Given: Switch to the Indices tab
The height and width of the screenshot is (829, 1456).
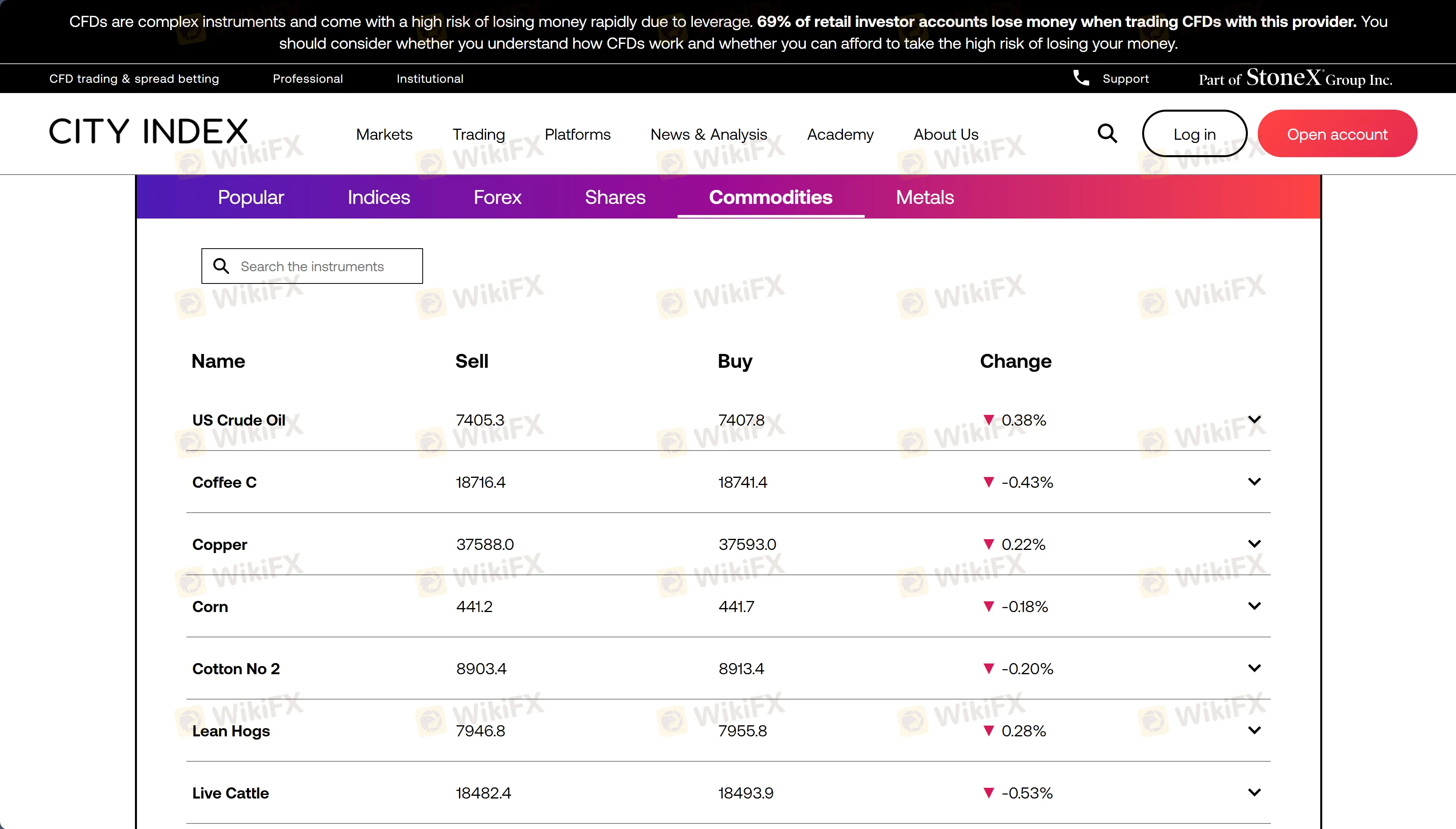Looking at the screenshot, I should point(378,197).
